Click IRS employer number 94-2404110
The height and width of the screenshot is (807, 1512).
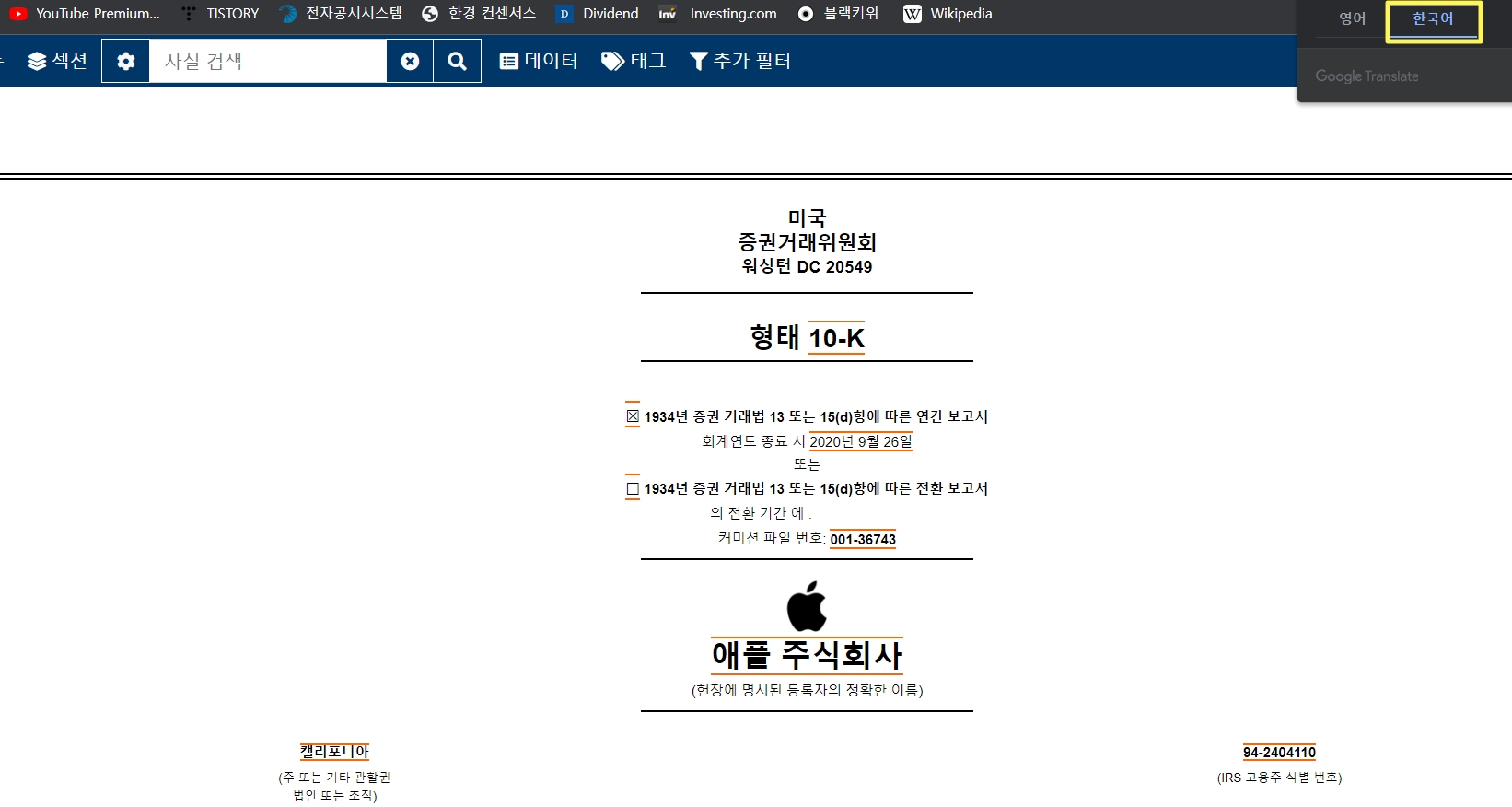click(1279, 753)
